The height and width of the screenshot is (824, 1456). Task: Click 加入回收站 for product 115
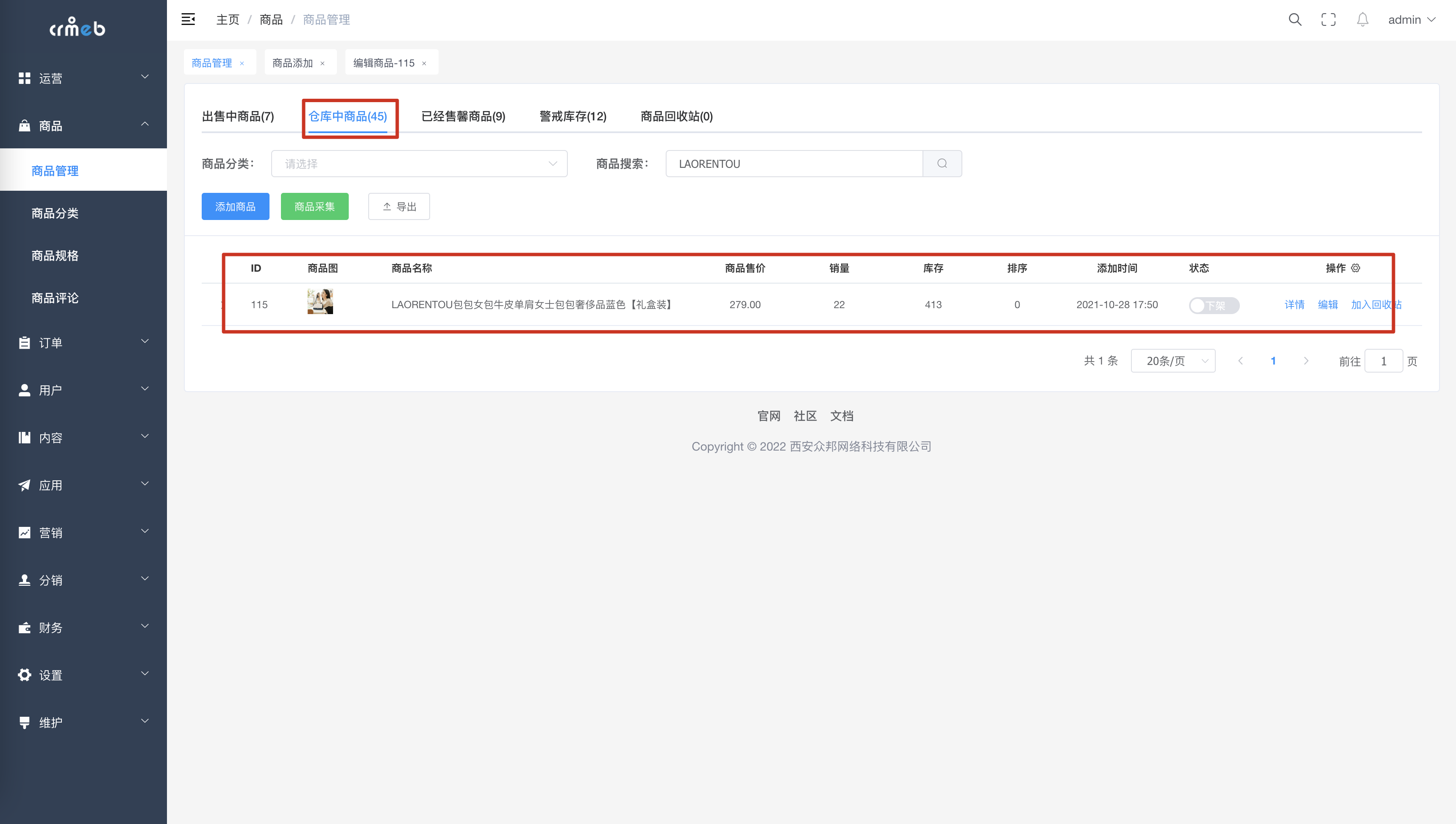[1376, 304]
